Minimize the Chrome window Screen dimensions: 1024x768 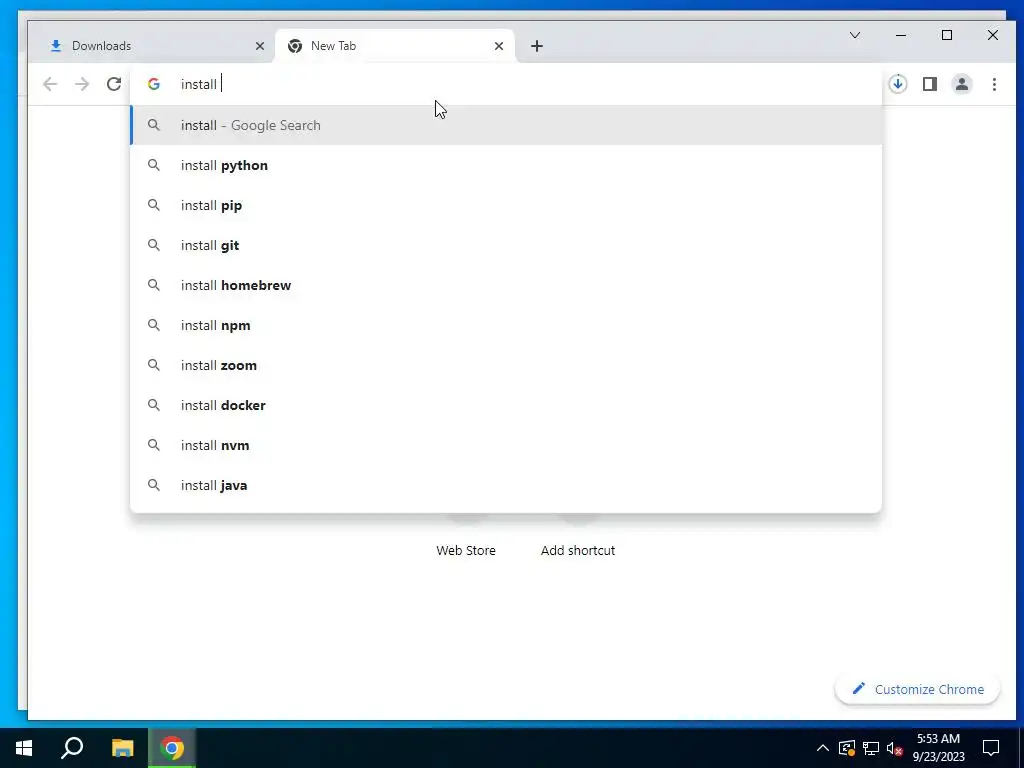[901, 35]
